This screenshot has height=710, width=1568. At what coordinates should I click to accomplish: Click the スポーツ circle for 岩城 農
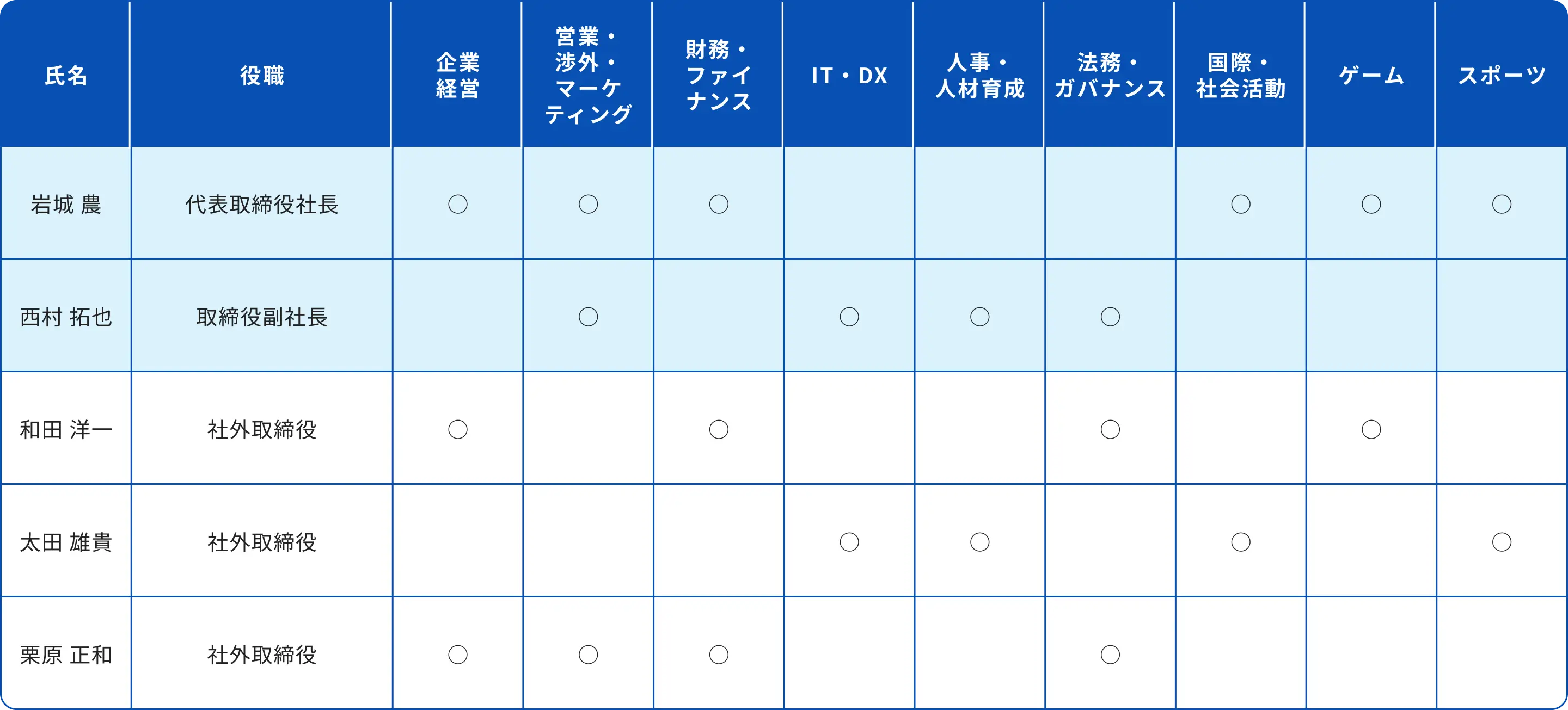point(1502,204)
